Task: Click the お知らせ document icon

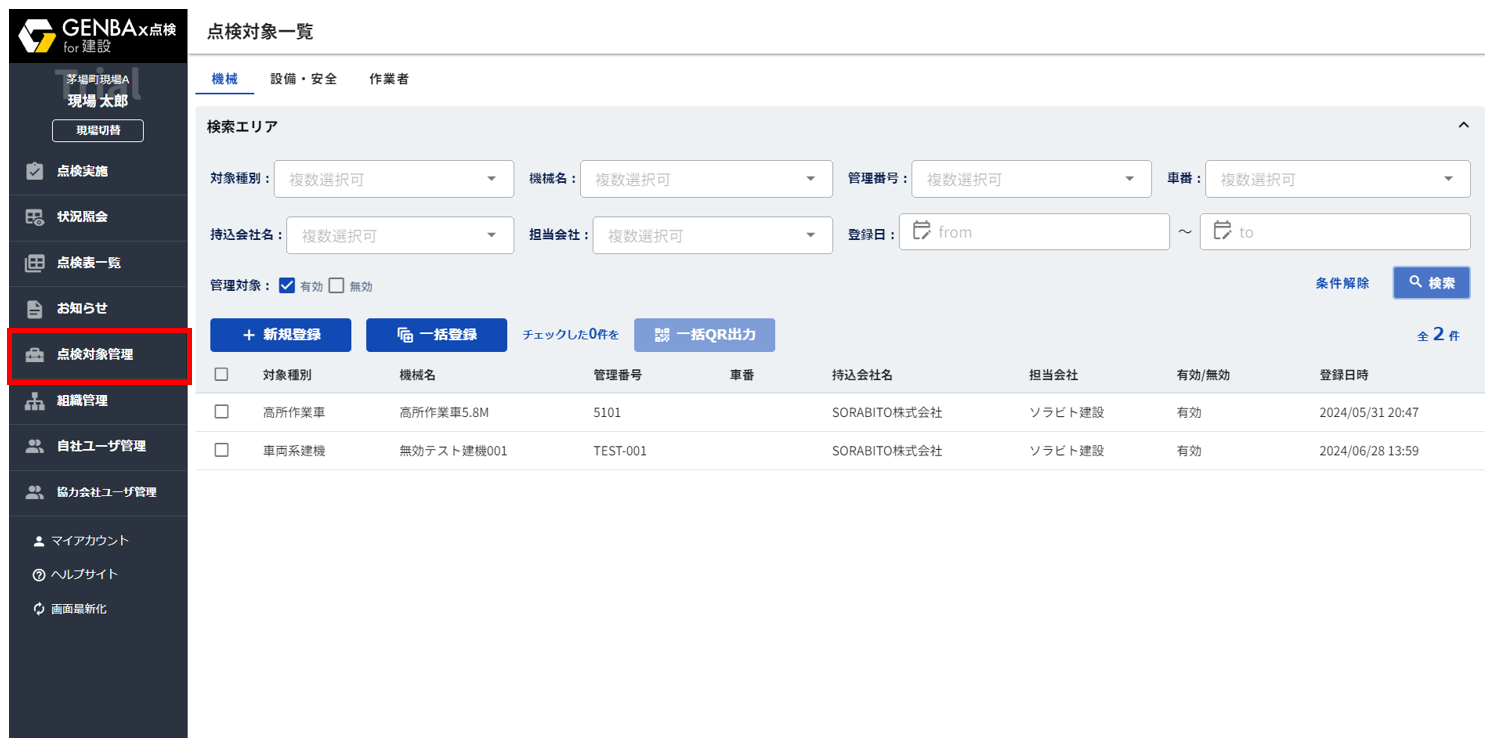Action: (35, 308)
